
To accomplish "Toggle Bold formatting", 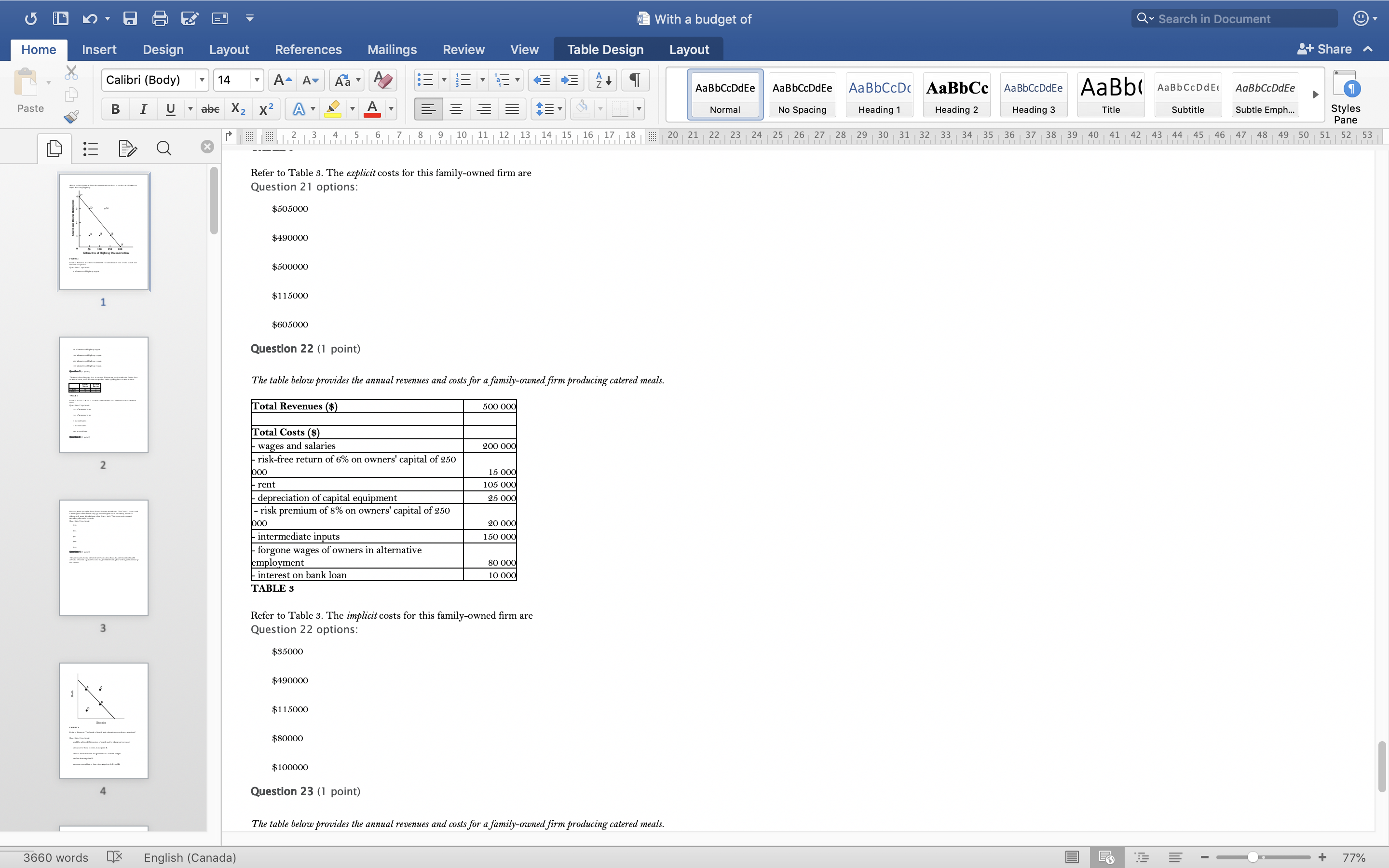I will pyautogui.click(x=115, y=108).
